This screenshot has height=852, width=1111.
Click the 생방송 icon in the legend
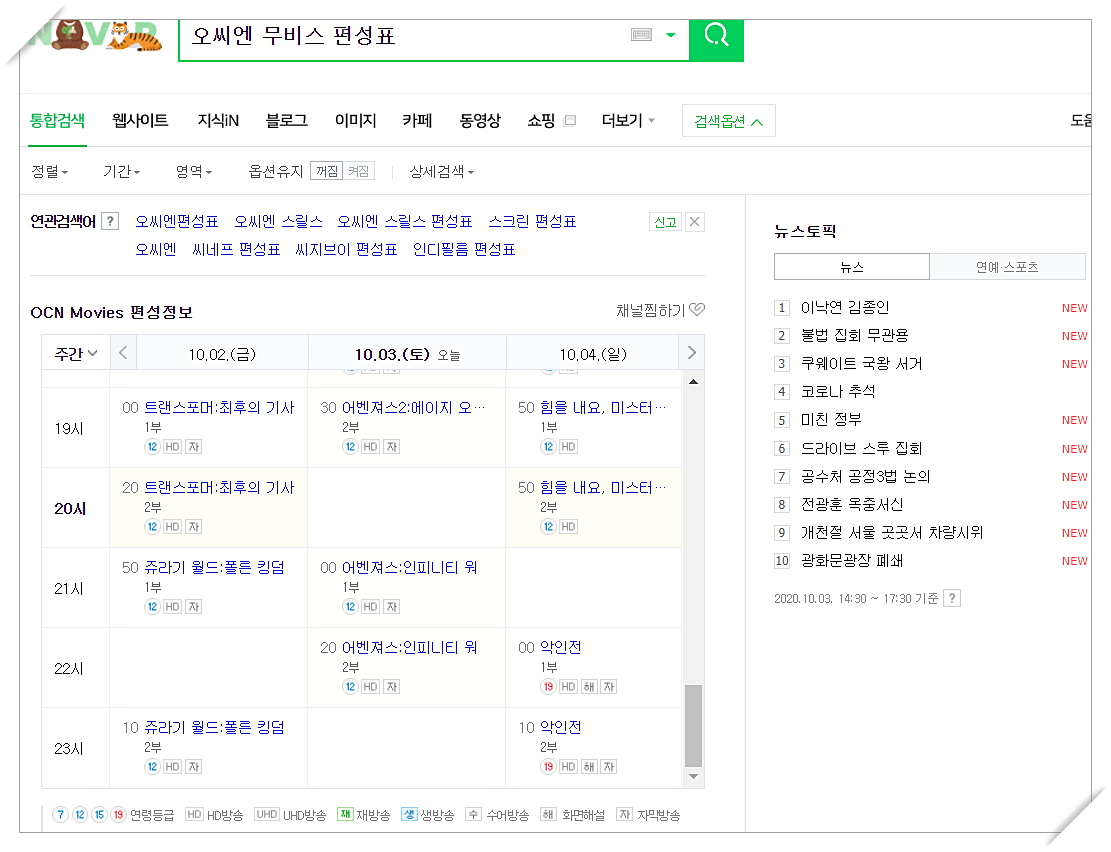click(x=409, y=814)
